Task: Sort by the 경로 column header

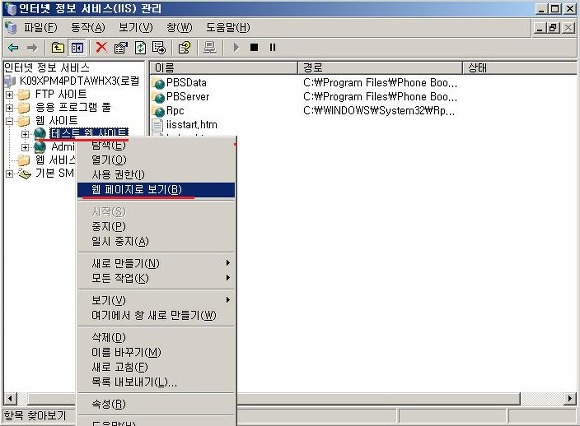Action: [380, 68]
